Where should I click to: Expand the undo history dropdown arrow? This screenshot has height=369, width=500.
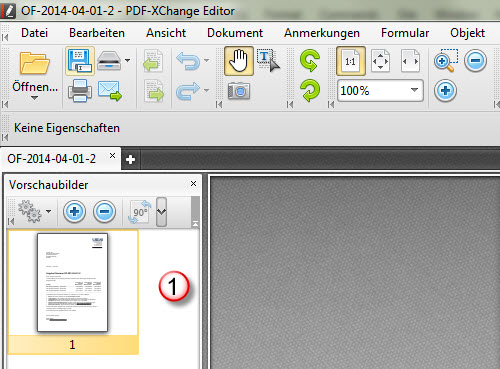point(206,61)
